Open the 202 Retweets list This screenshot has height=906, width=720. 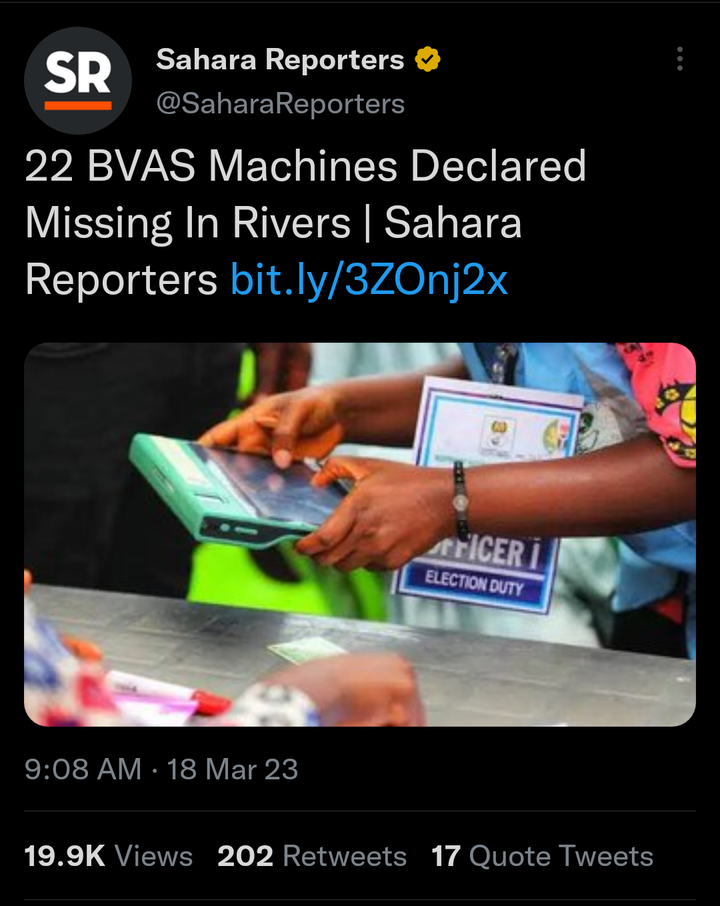[x=312, y=856]
